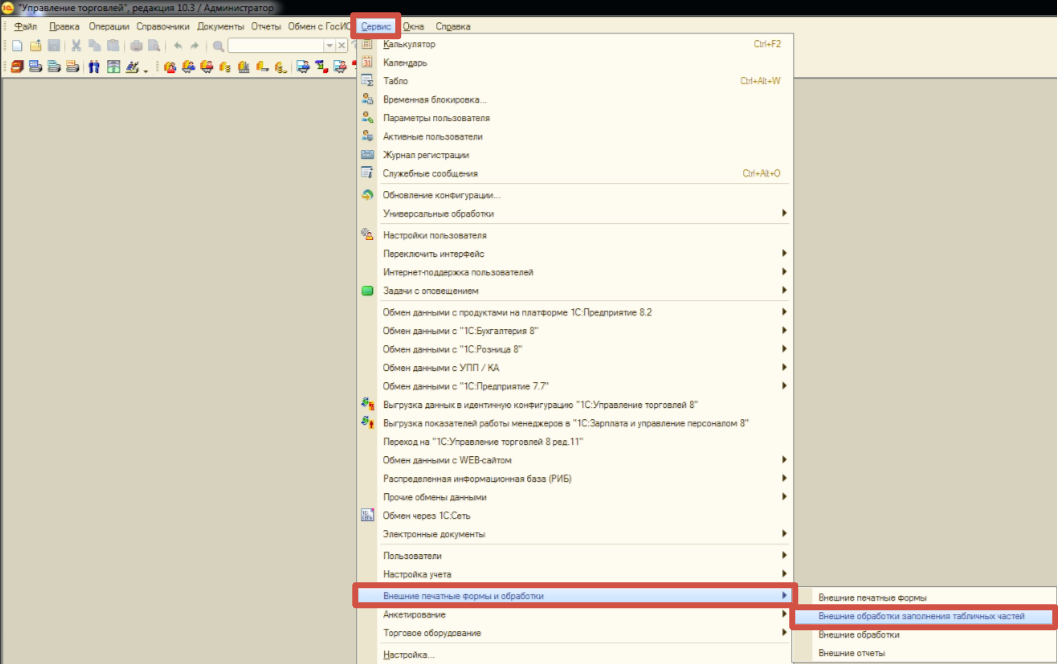Viewport: 1058px width, 664px height.
Task: Click the Undo arrow icon
Action: coord(177,45)
